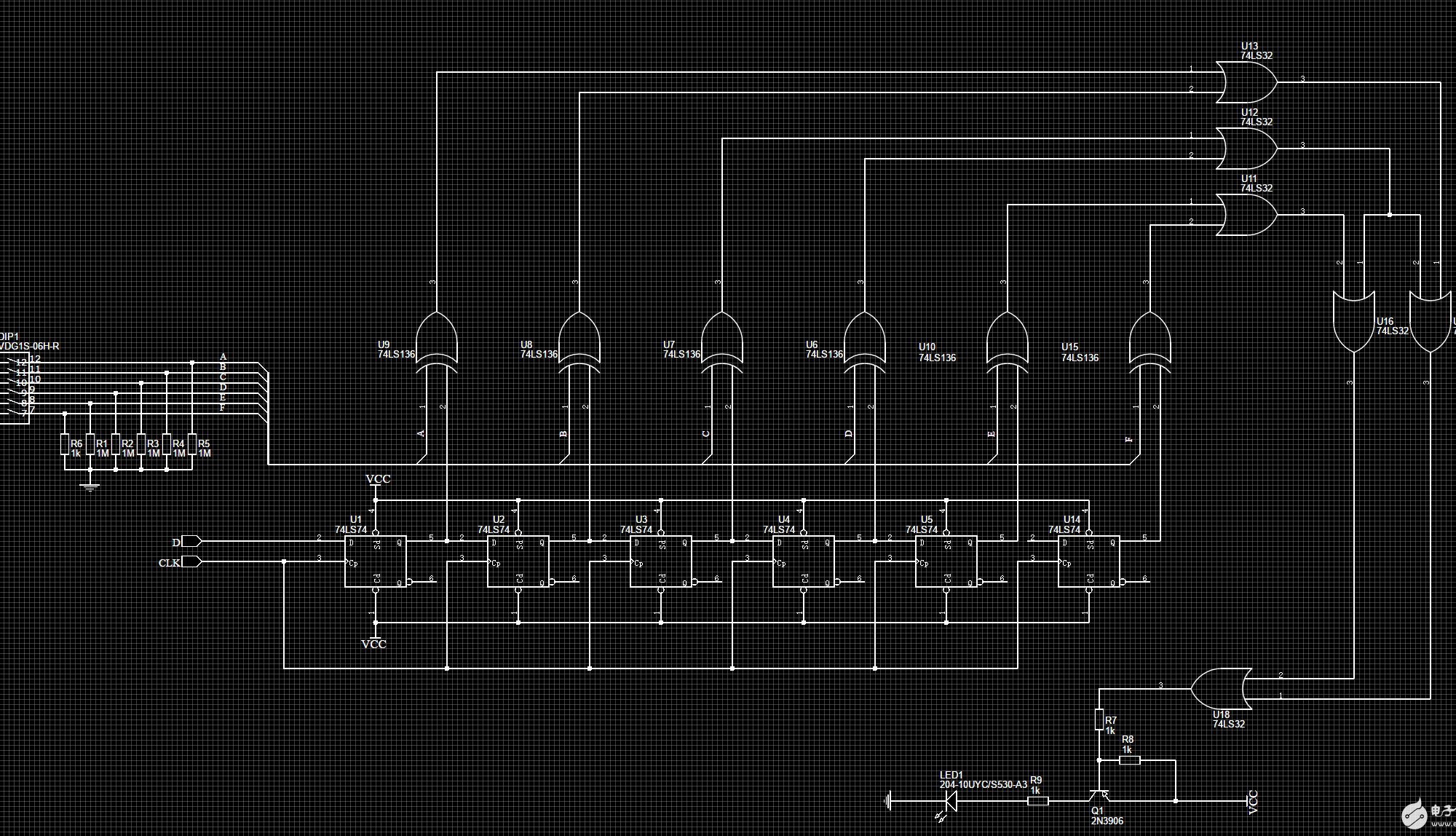The image size is (1456, 836).
Task: Click the U15 reference designator text
Action: 1069,347
